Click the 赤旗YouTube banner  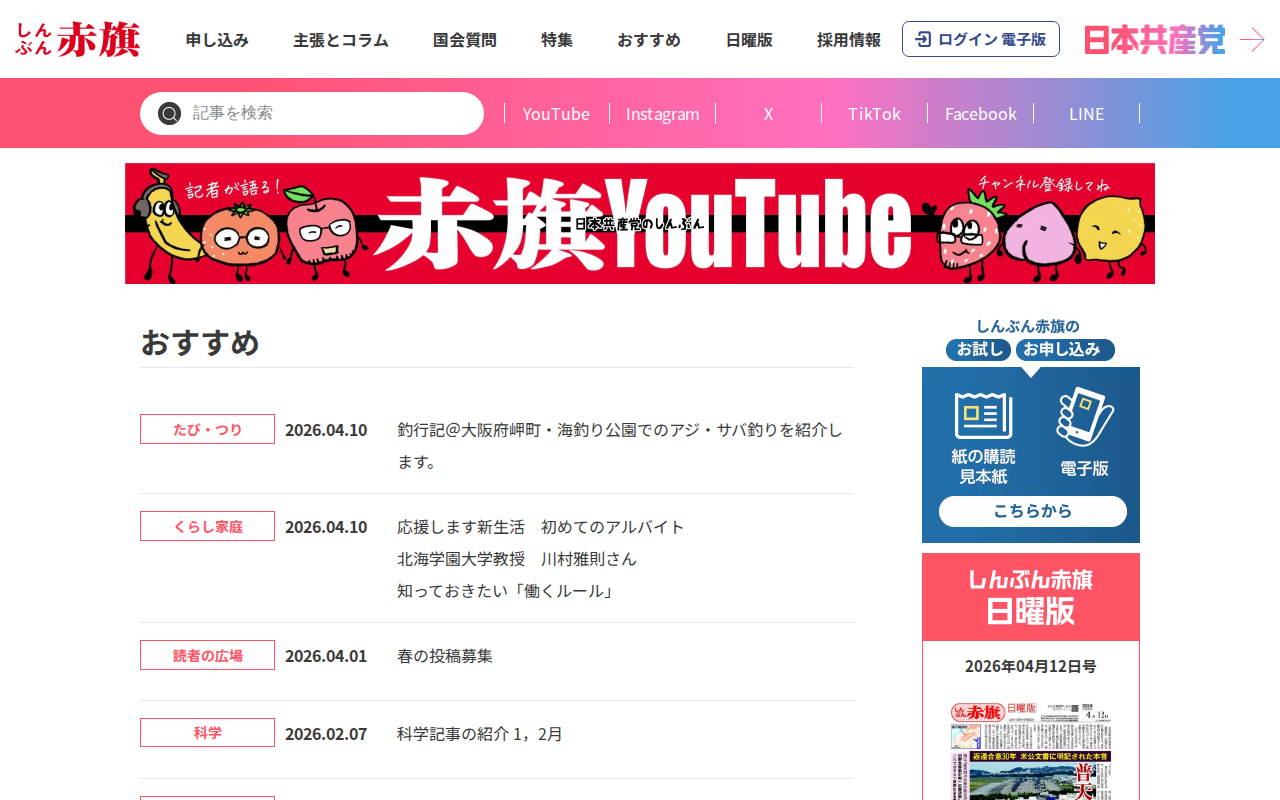tap(640, 223)
